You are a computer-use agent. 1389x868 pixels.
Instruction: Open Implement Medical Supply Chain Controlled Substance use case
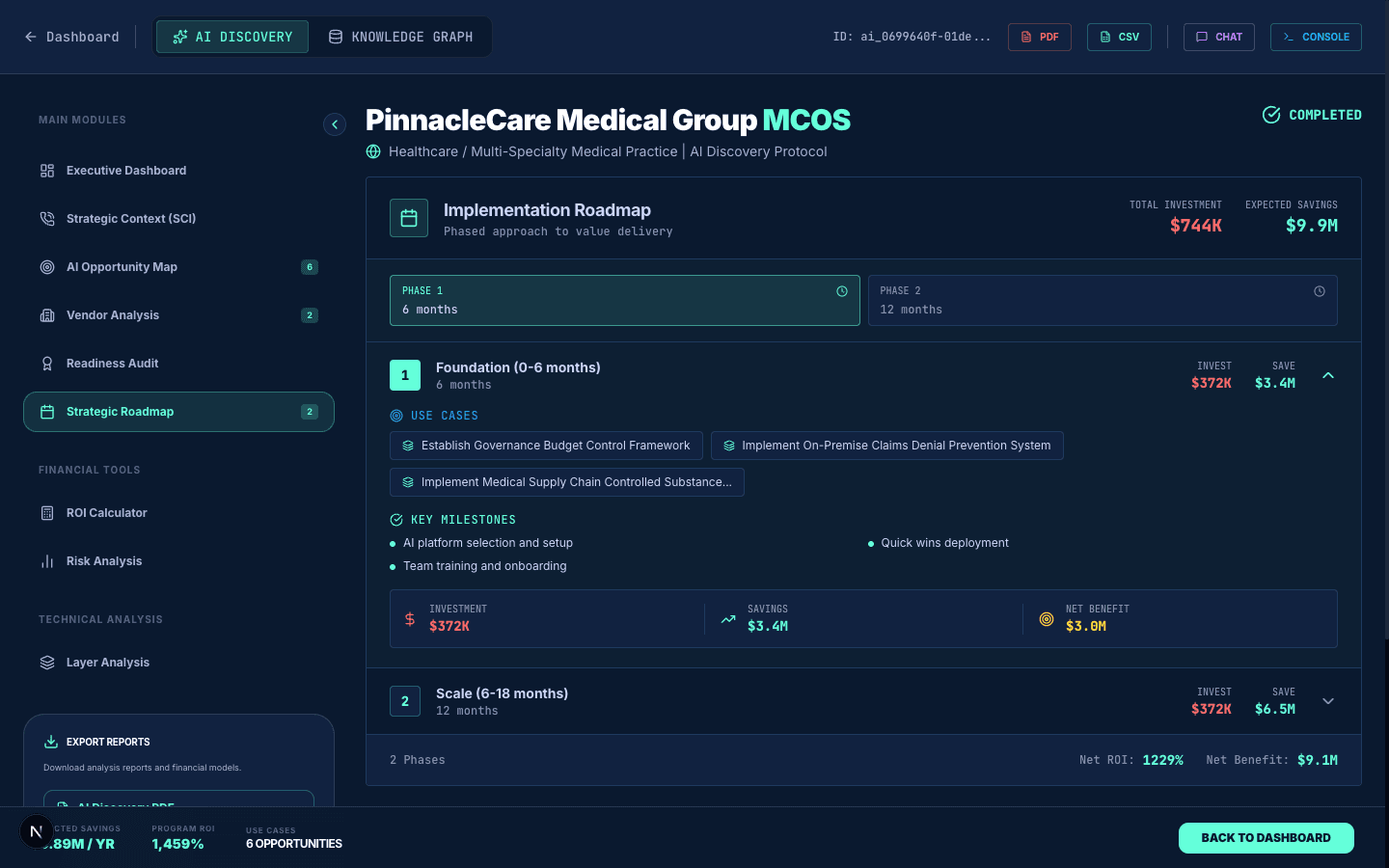[x=567, y=482]
